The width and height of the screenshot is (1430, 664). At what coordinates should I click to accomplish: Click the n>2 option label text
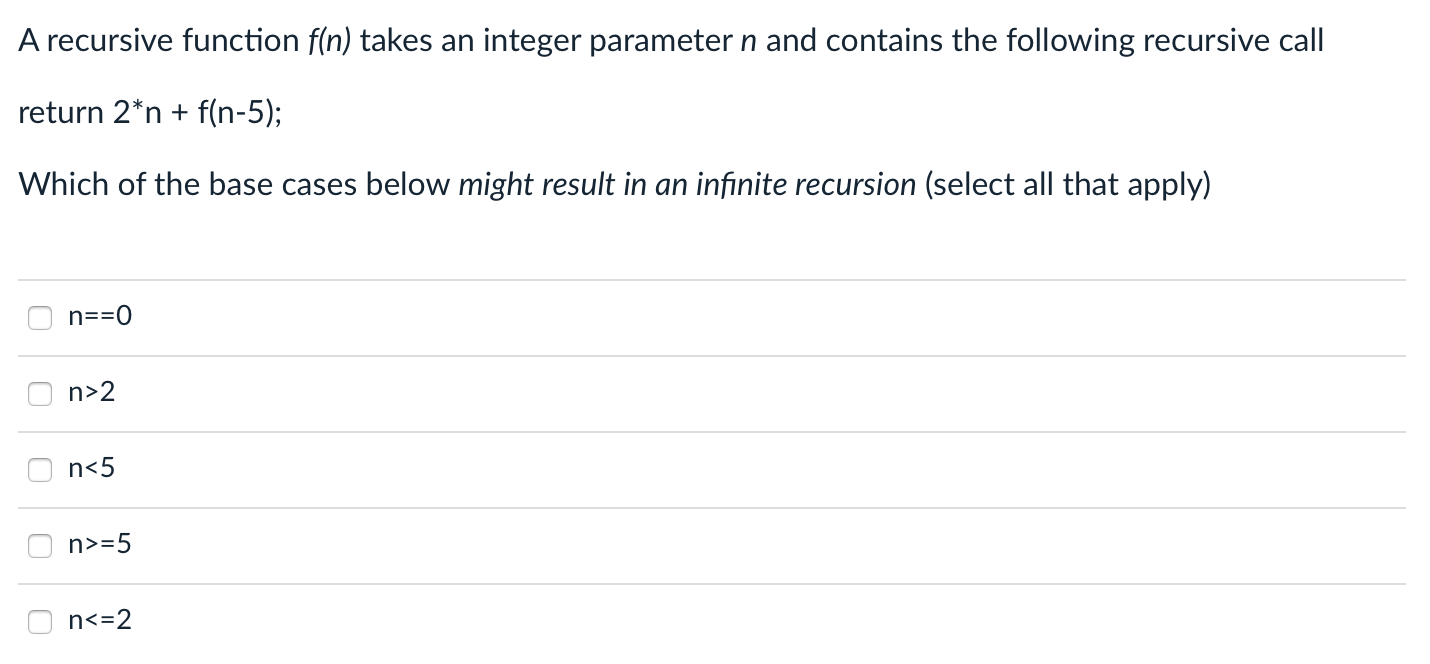[x=90, y=392]
